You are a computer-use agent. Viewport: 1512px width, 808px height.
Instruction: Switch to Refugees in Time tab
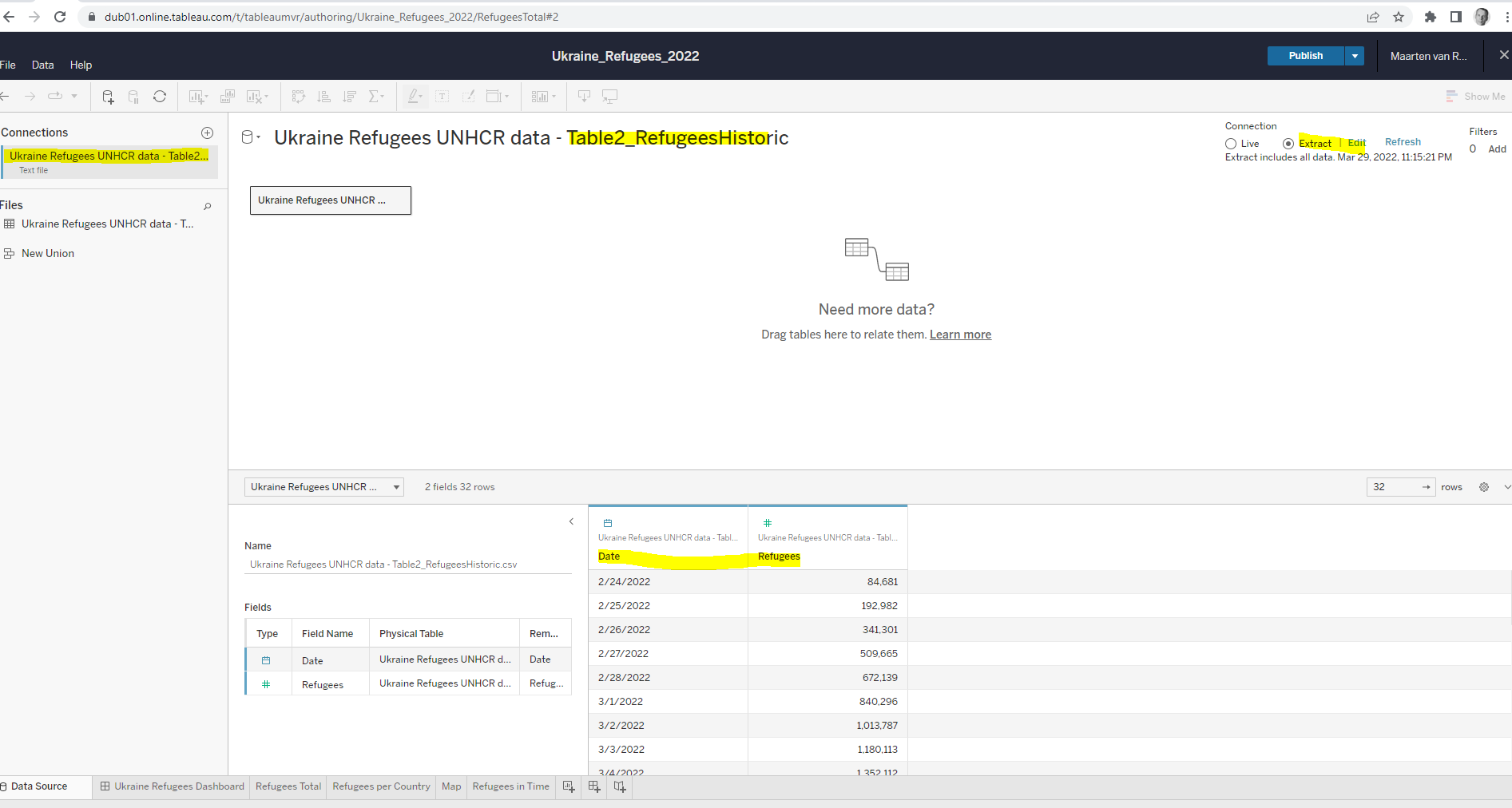tap(510, 786)
